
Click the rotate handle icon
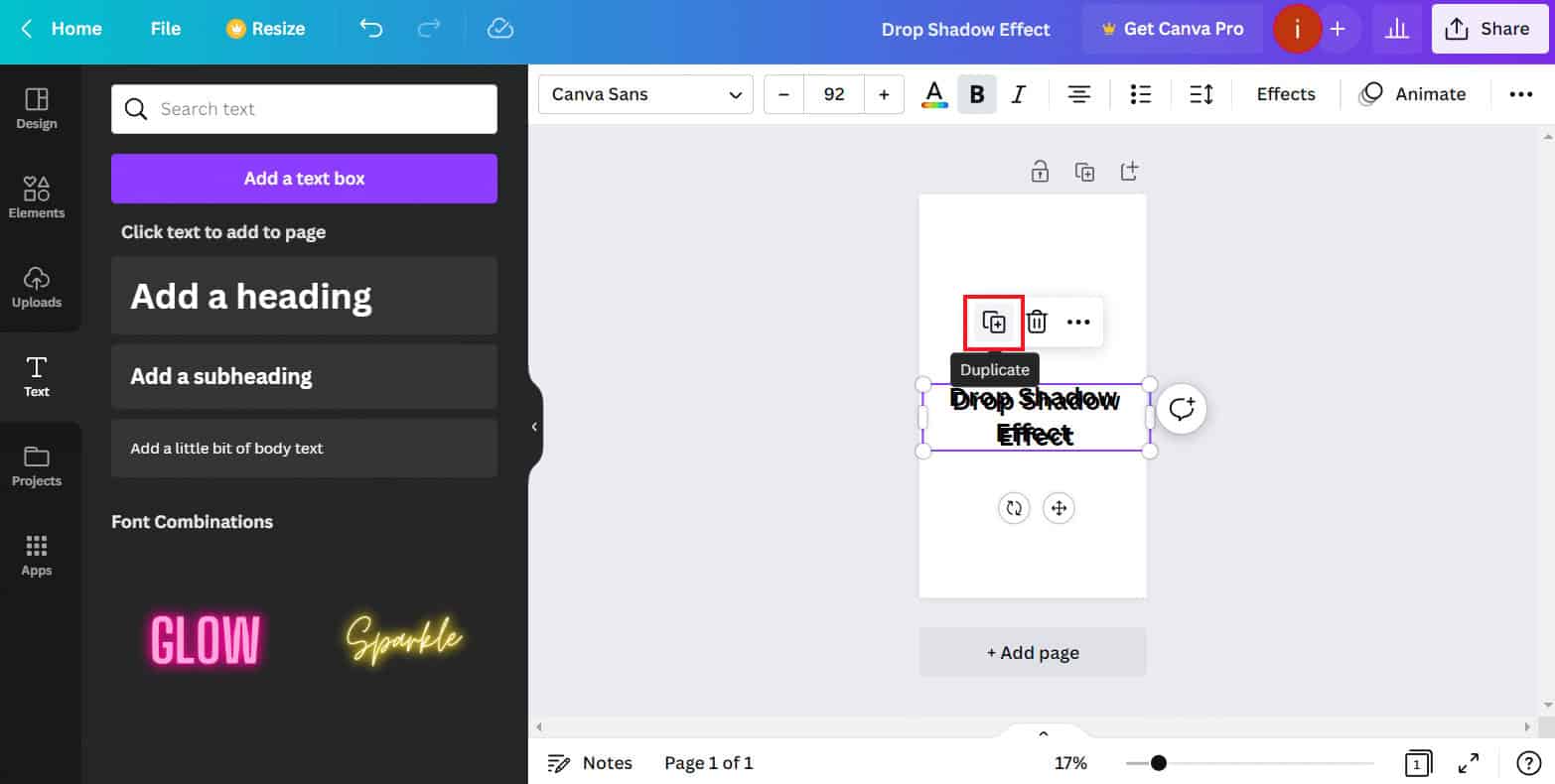pos(1014,508)
